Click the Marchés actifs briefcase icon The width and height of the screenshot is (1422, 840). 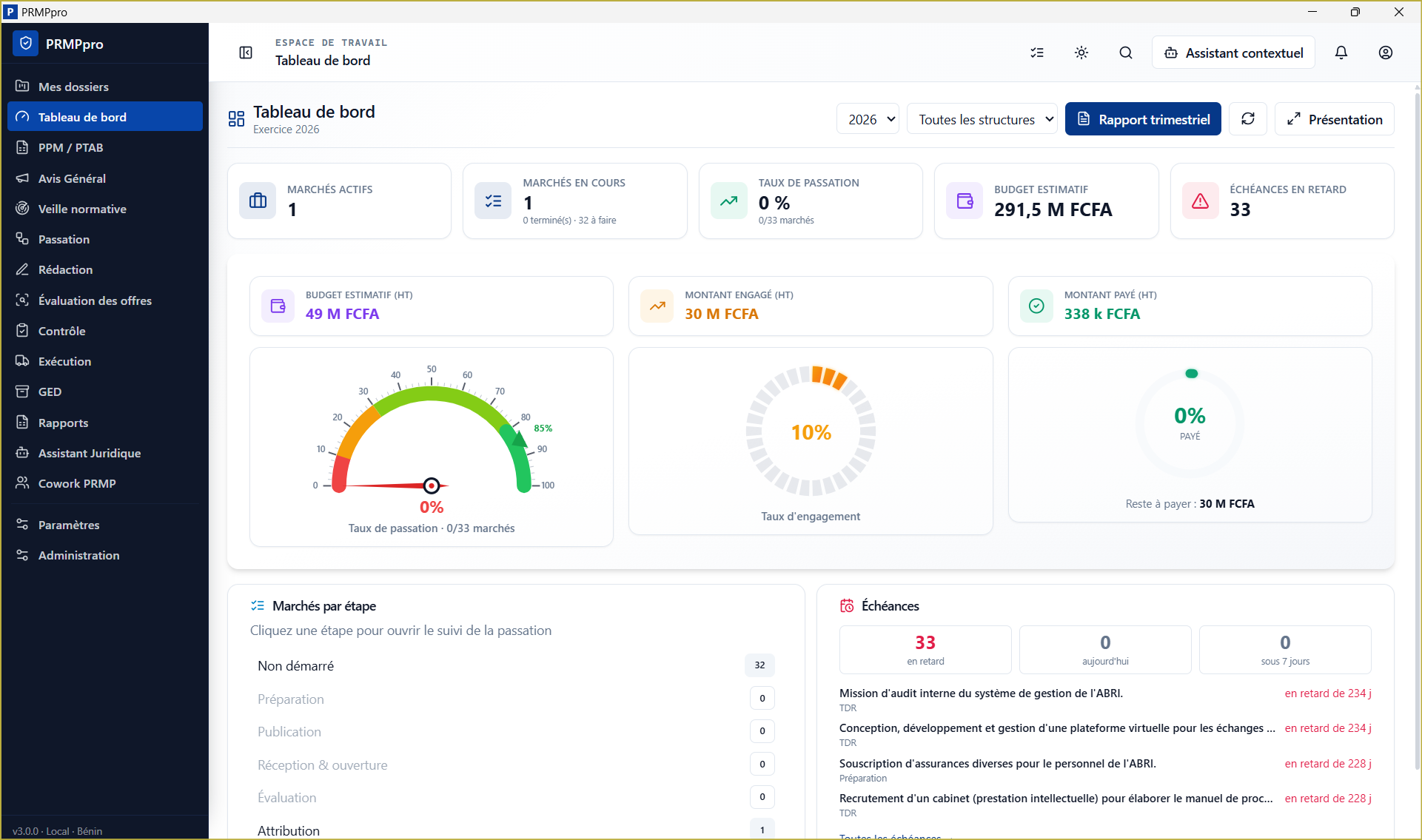coord(258,201)
